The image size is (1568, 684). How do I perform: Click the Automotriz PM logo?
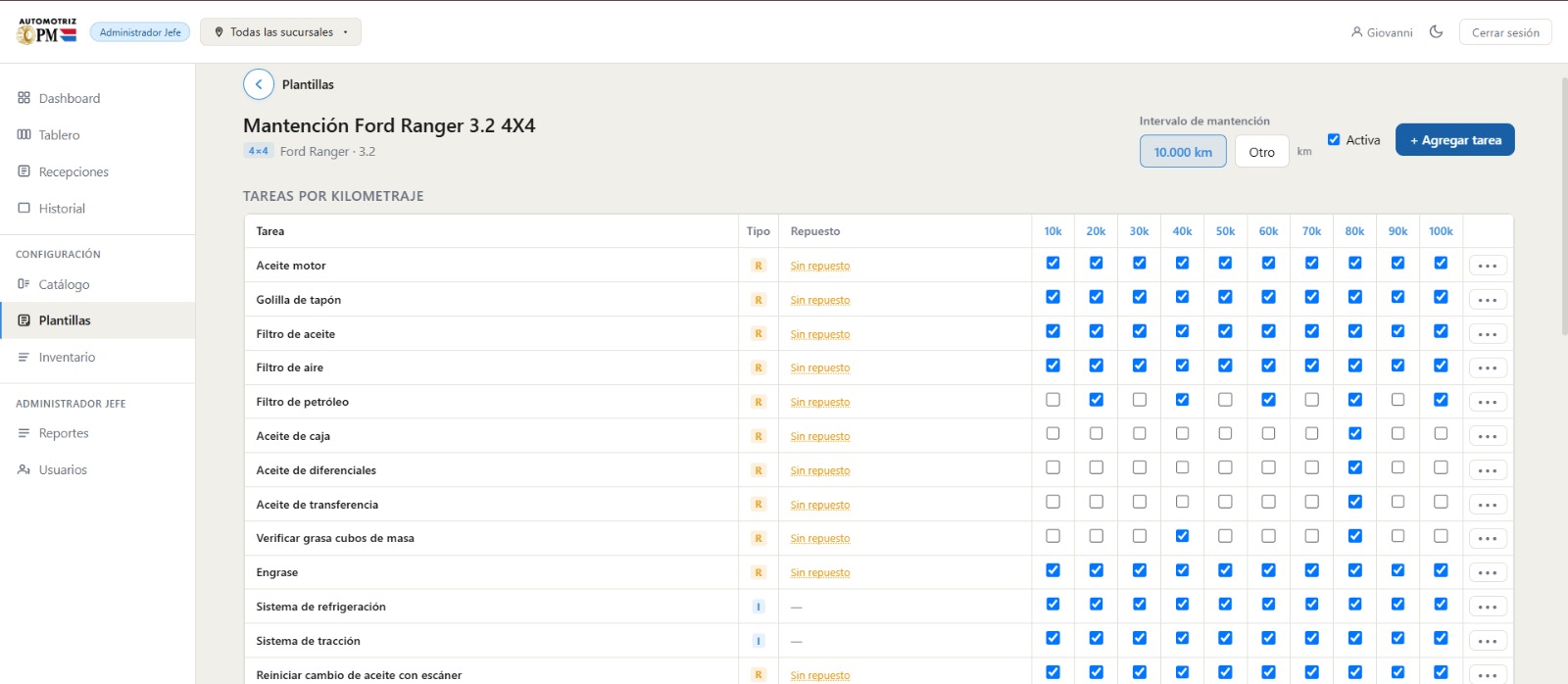click(x=47, y=31)
